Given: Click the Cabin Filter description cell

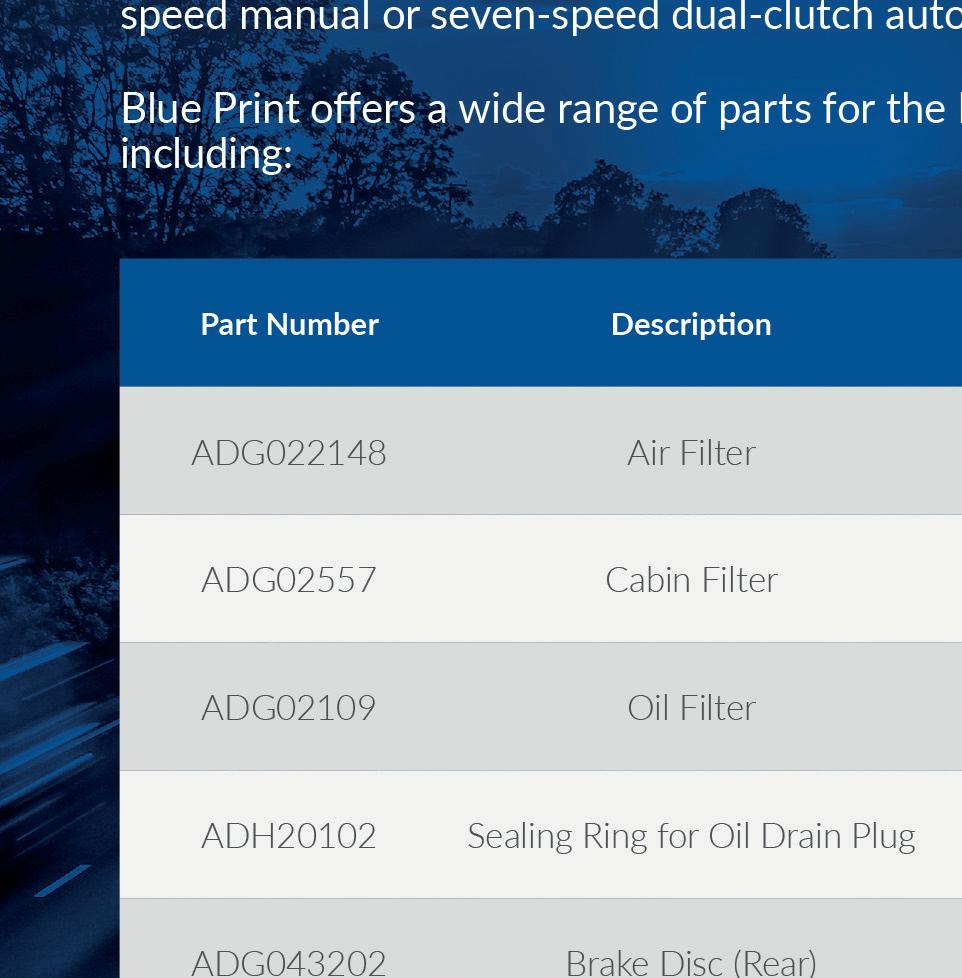Looking at the screenshot, I should 691,580.
